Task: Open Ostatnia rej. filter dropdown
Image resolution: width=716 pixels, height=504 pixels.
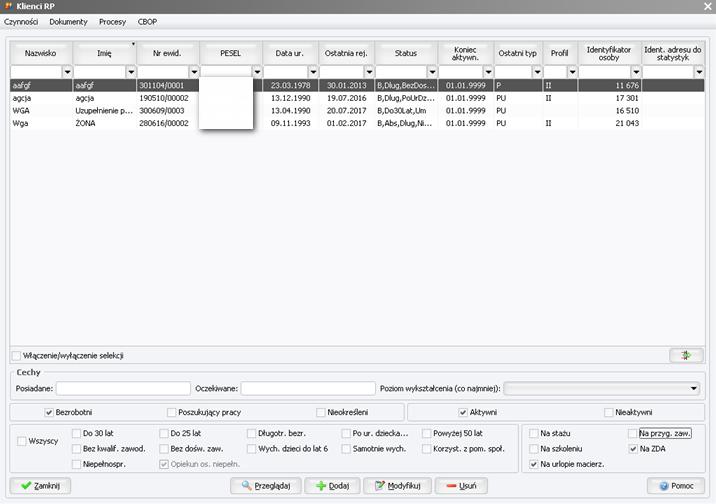Action: 369,72
